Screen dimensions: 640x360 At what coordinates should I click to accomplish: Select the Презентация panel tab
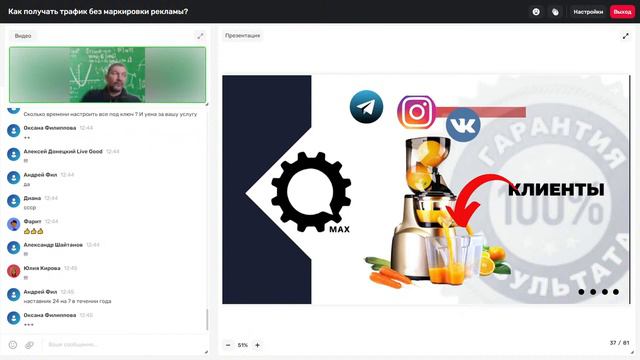pos(242,36)
